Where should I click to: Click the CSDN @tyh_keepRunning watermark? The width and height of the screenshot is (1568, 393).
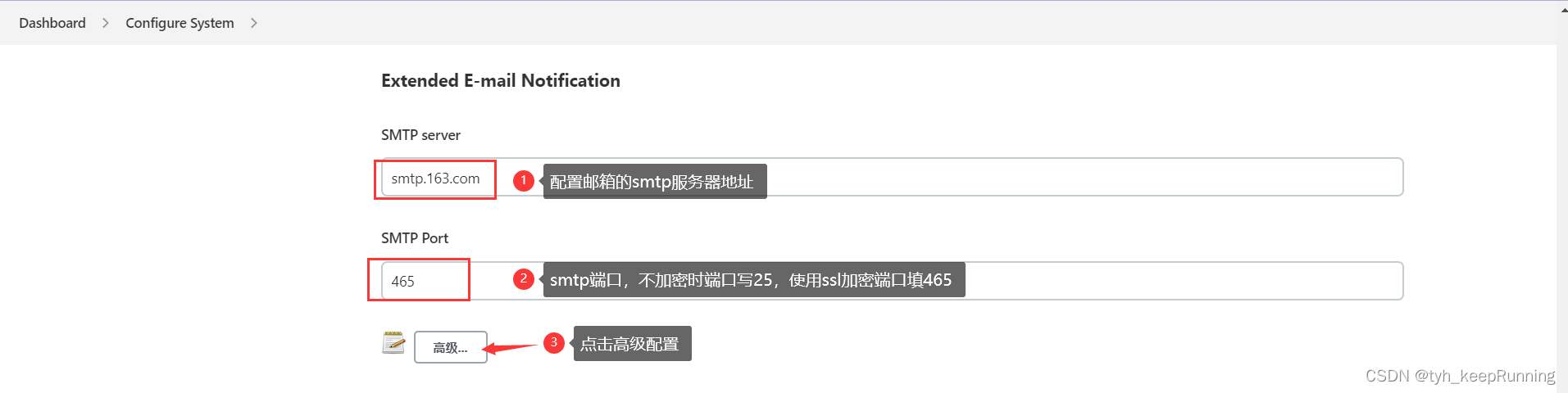pyautogui.click(x=1460, y=376)
